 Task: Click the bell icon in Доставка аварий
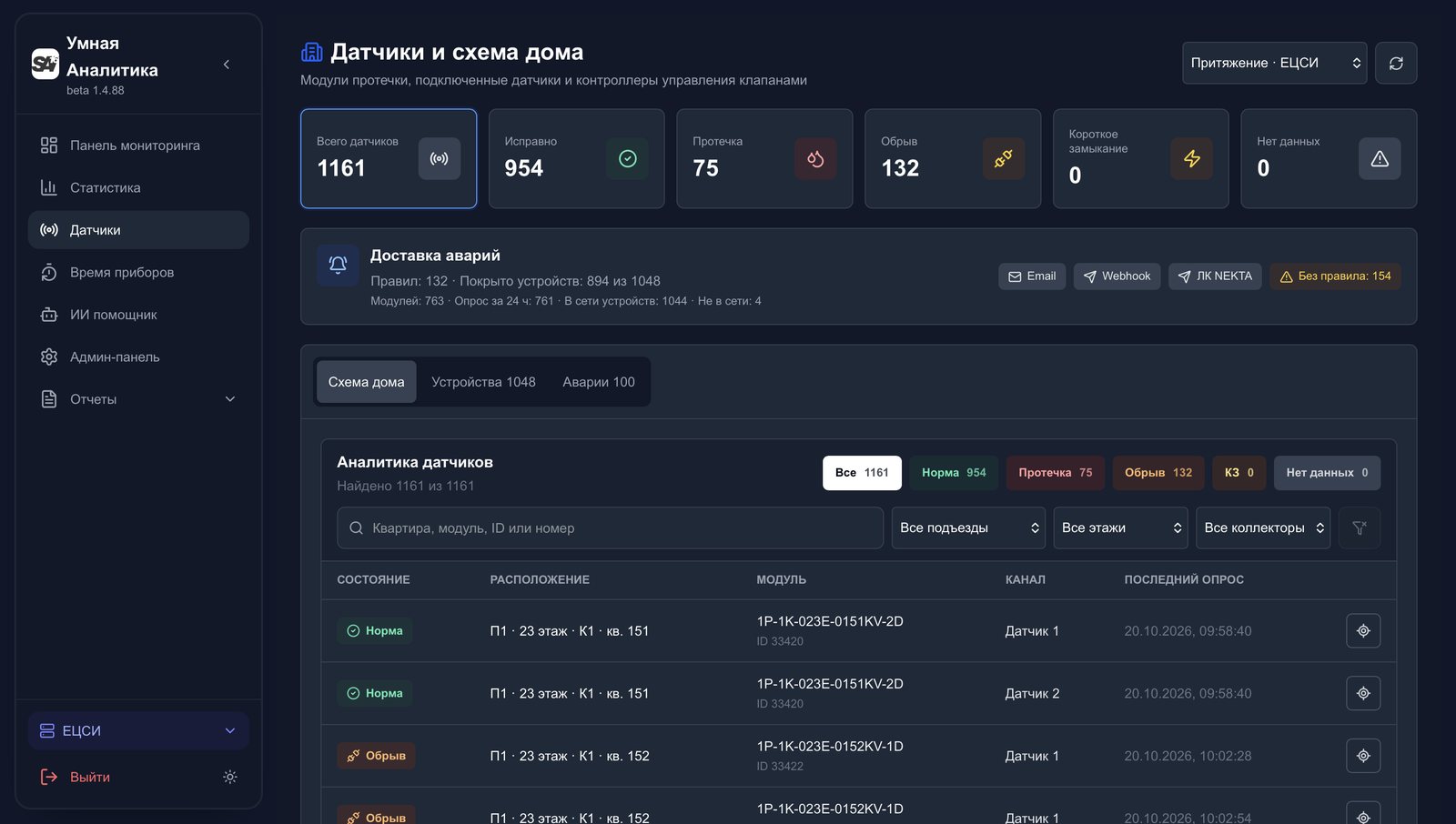coord(338,265)
